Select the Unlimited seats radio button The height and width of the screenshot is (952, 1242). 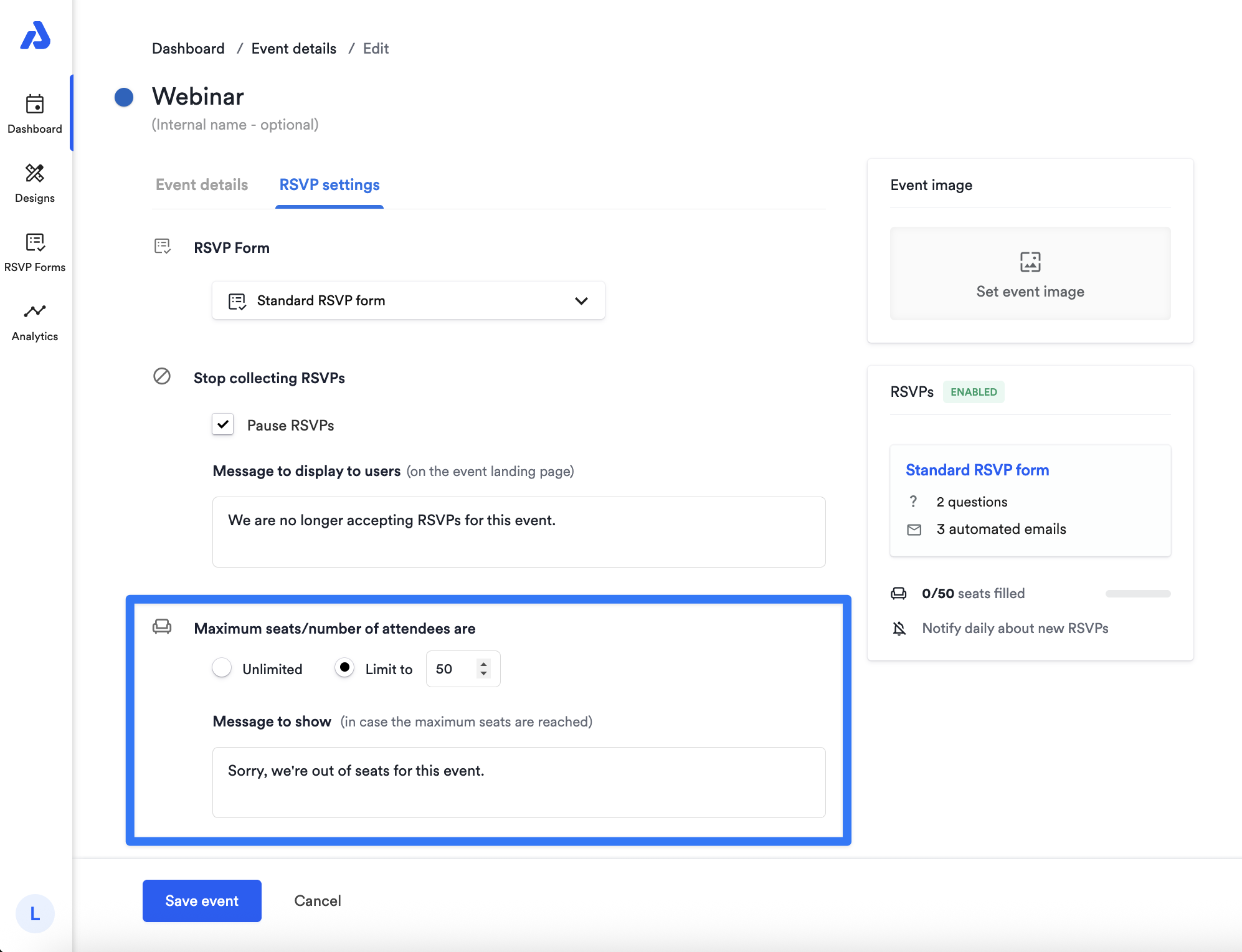pos(222,668)
